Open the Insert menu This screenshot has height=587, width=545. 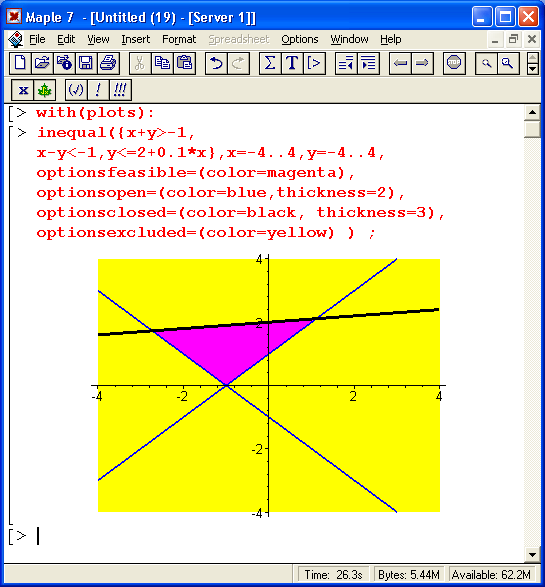pyautogui.click(x=136, y=39)
